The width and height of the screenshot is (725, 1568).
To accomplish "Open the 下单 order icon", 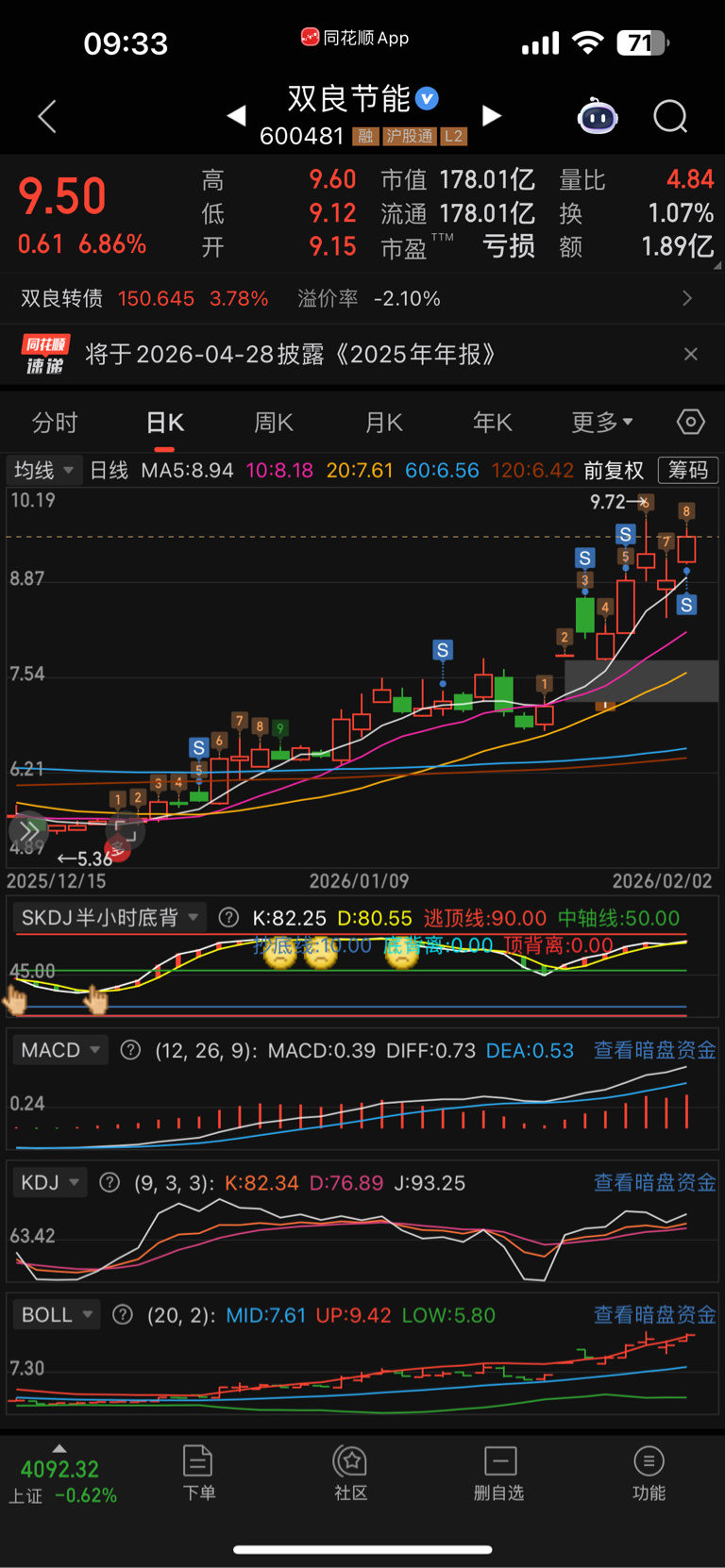I will click(198, 1473).
